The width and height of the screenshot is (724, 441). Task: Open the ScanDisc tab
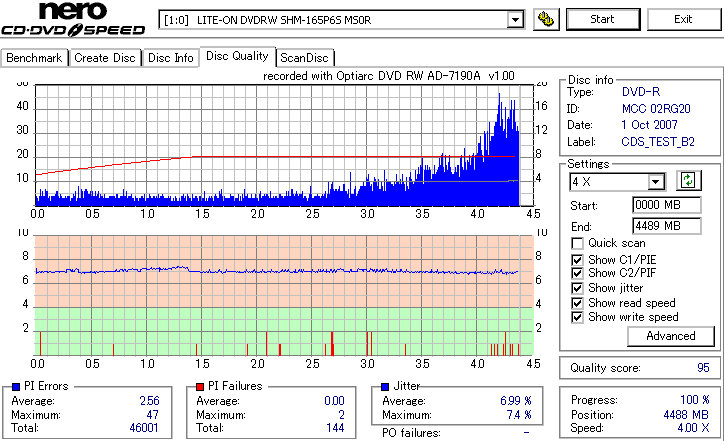pyautogui.click(x=304, y=58)
